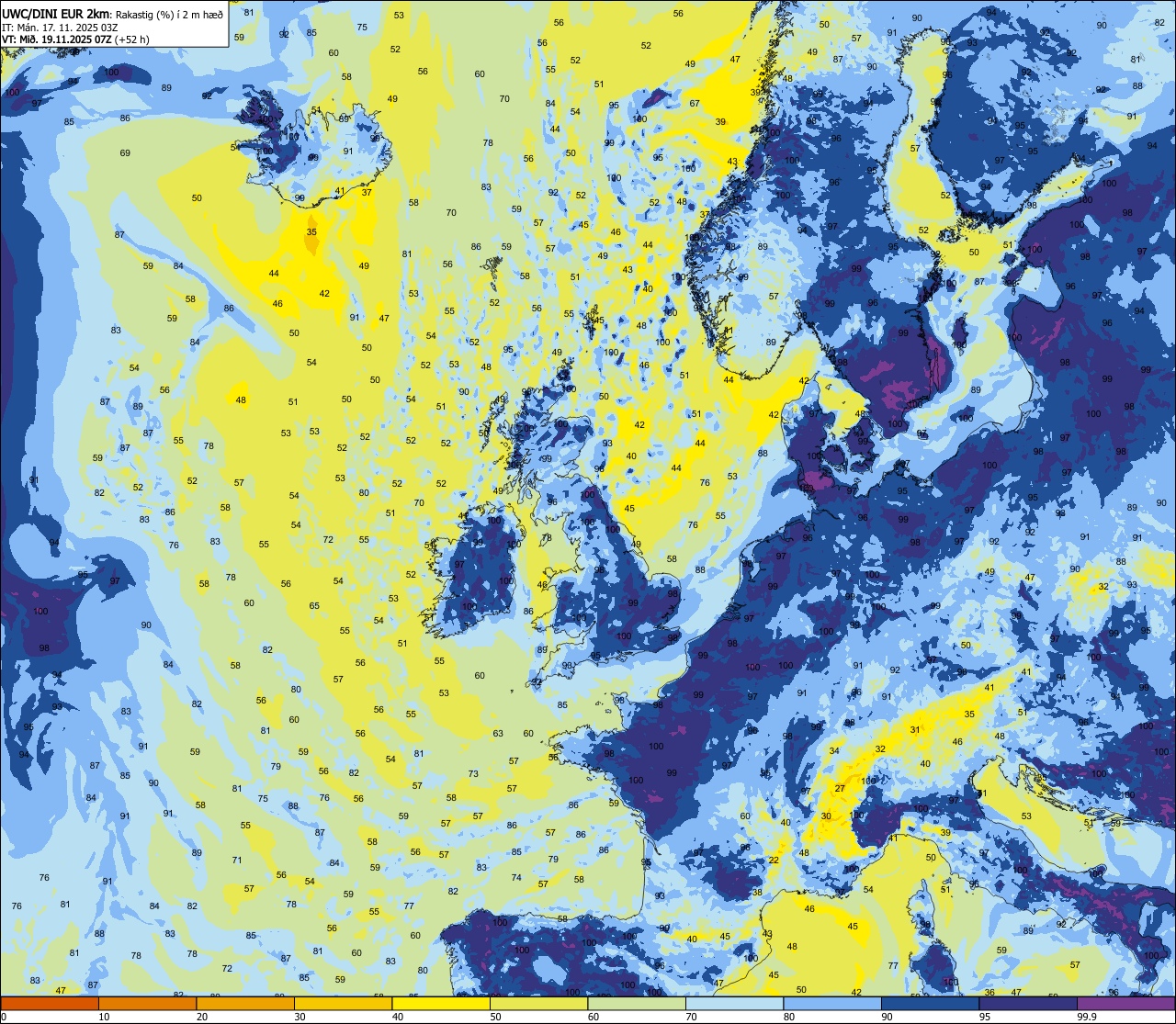Click the legend tick label 60
The image size is (1176, 1024).
point(594,1017)
